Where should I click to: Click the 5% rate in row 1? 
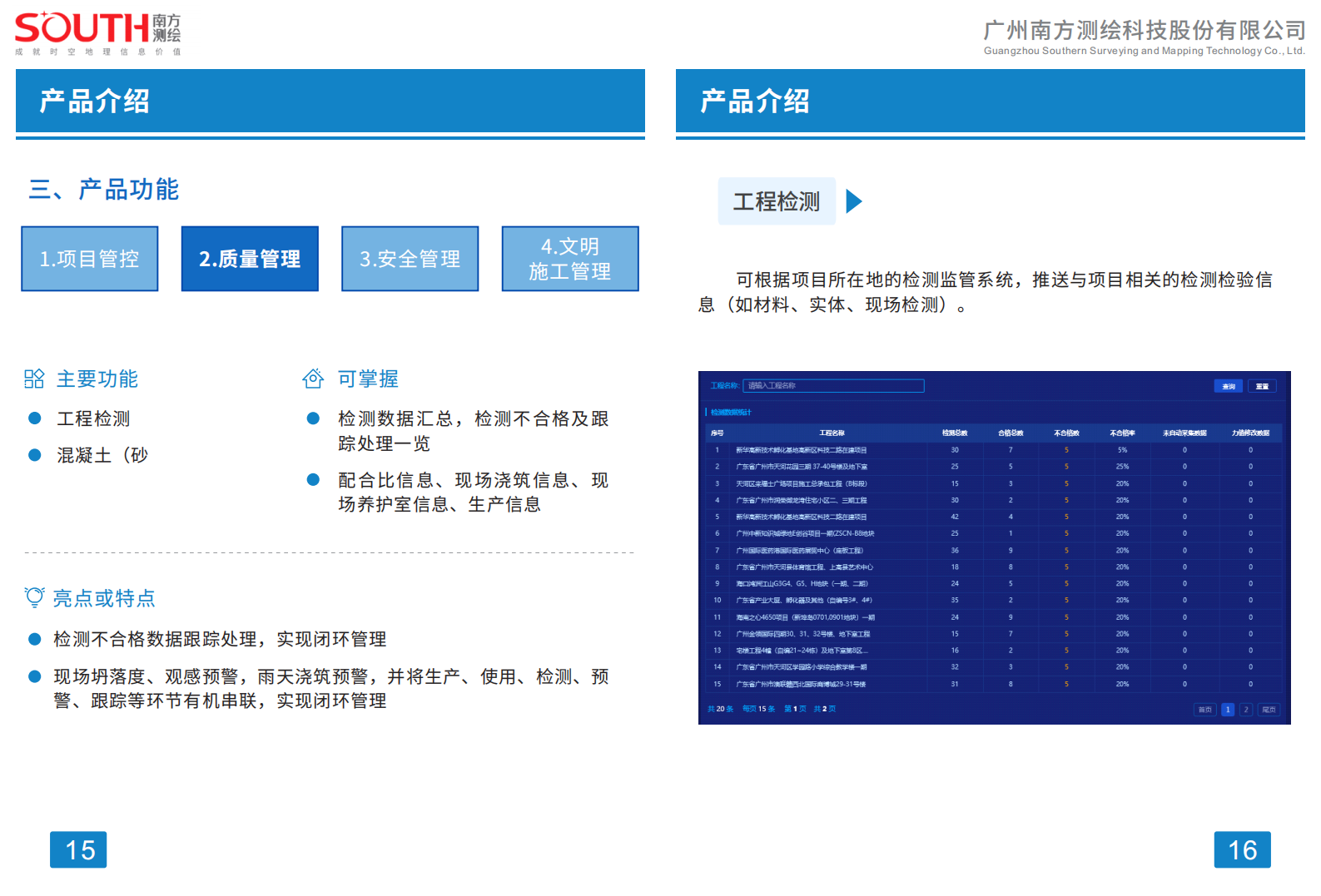pos(1122,450)
